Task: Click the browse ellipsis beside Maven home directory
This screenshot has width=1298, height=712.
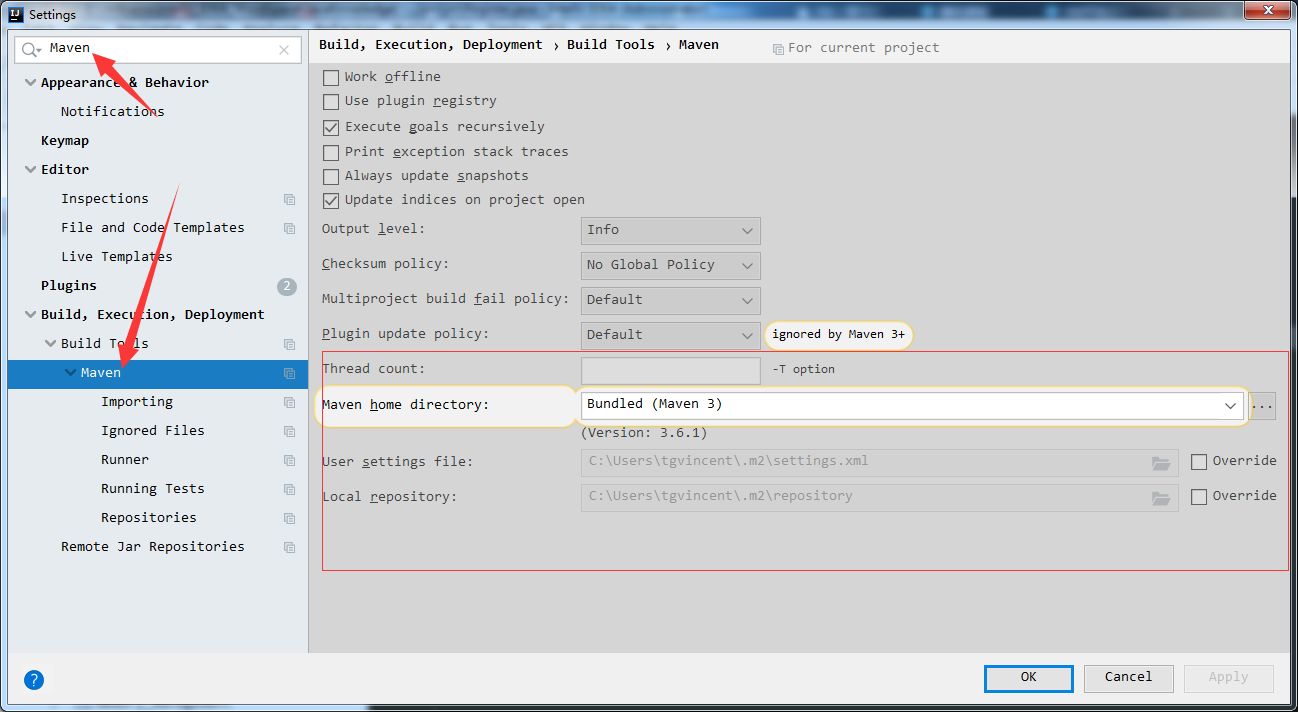Action: click(1263, 405)
